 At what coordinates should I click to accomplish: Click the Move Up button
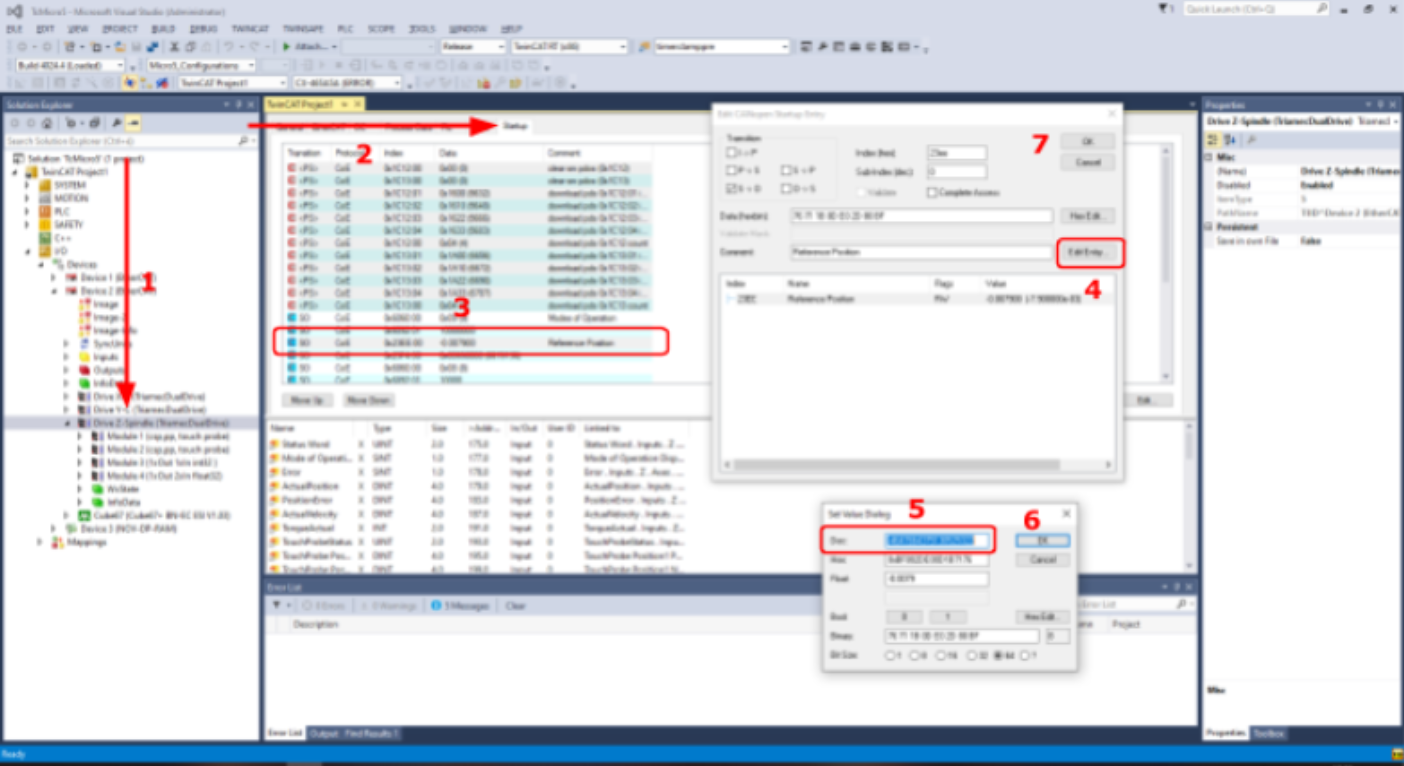tap(307, 400)
